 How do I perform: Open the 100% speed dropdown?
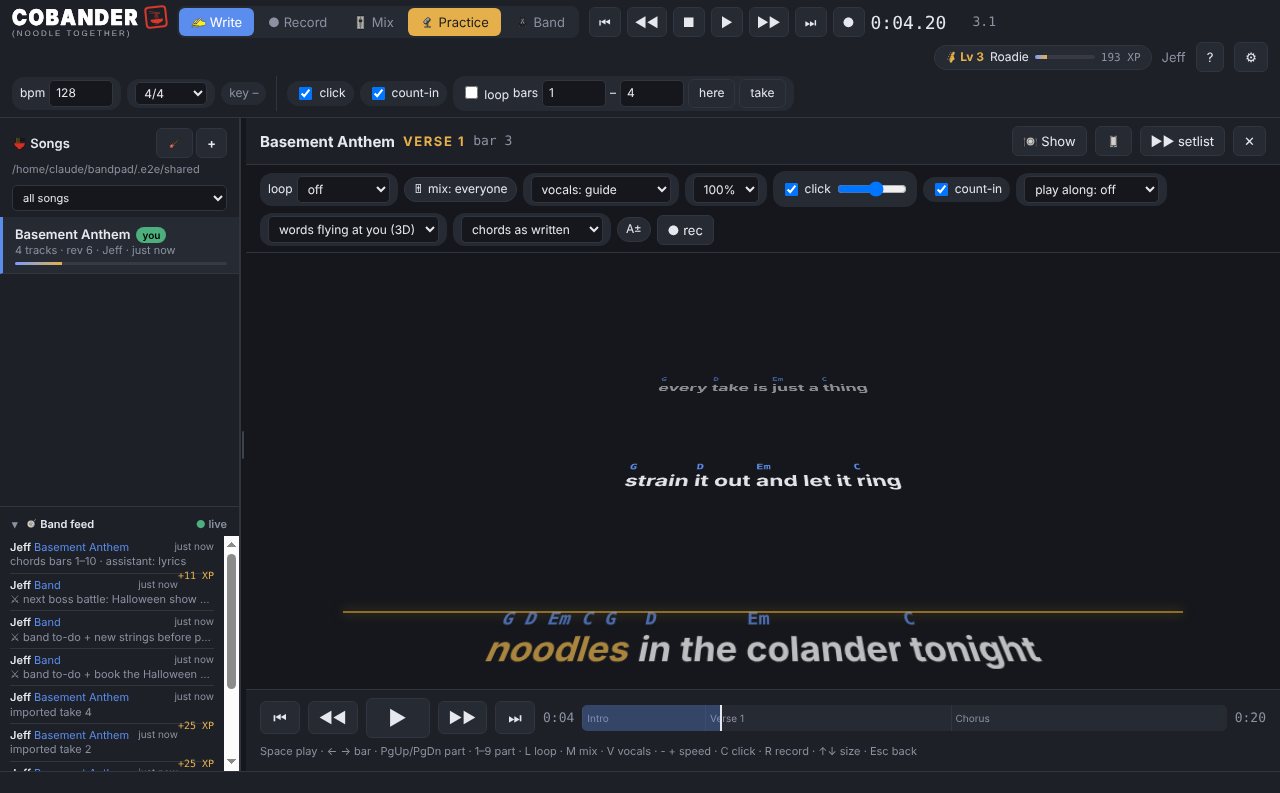[x=725, y=189]
